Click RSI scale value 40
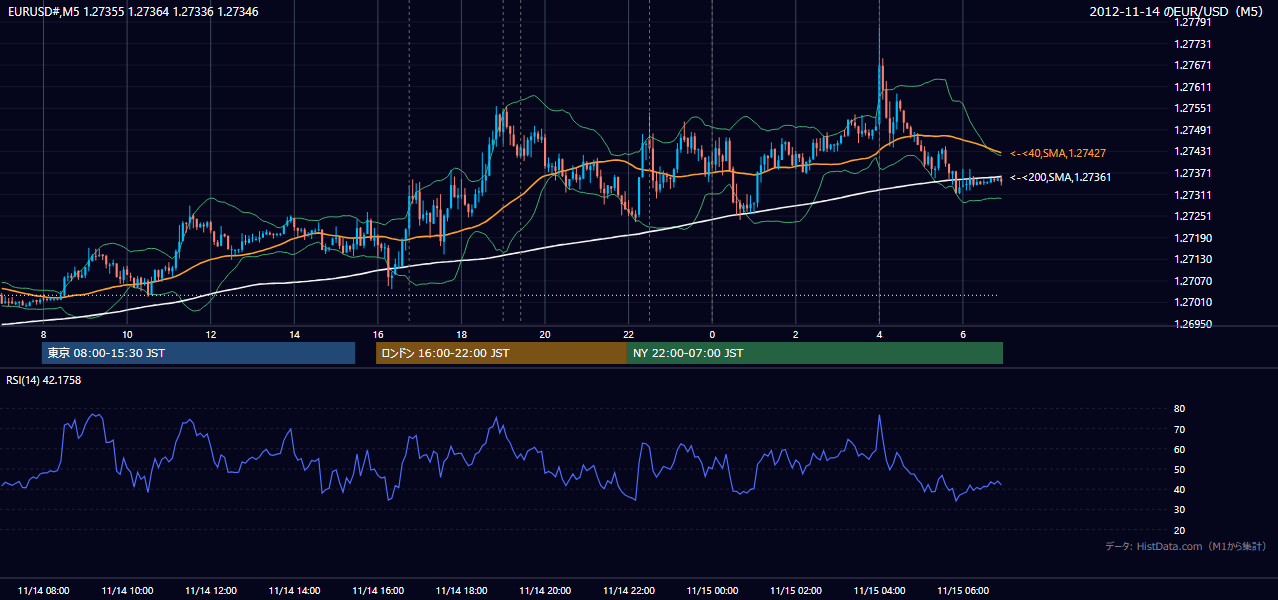Viewport: 1278px width, 600px height. [1179, 489]
